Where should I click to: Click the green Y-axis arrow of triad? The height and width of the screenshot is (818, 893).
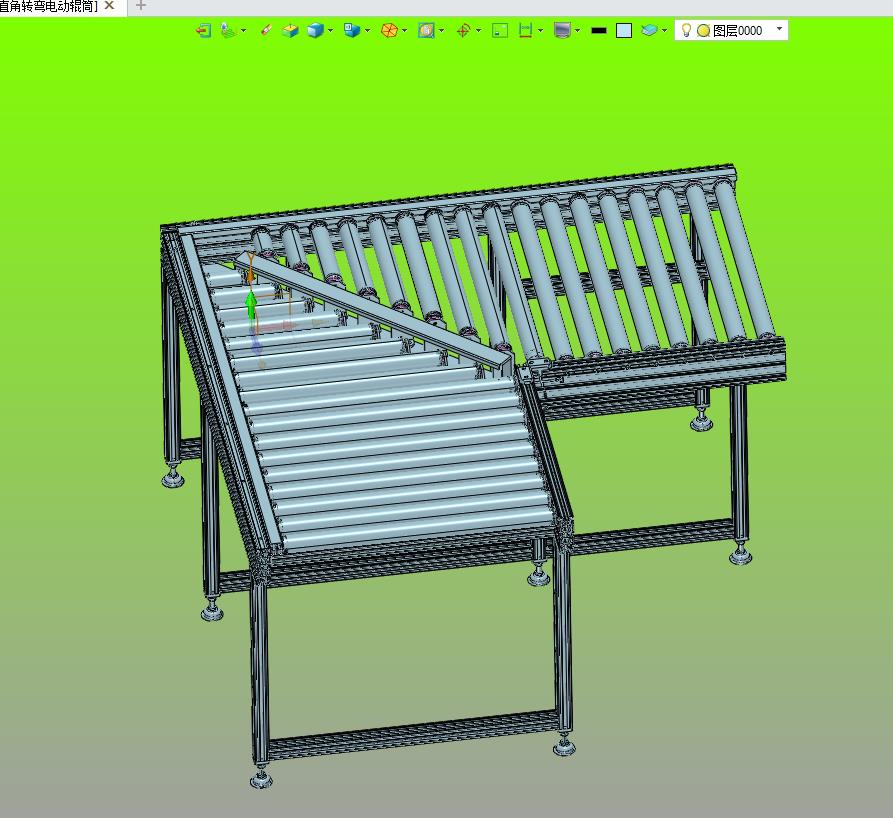pos(251,305)
